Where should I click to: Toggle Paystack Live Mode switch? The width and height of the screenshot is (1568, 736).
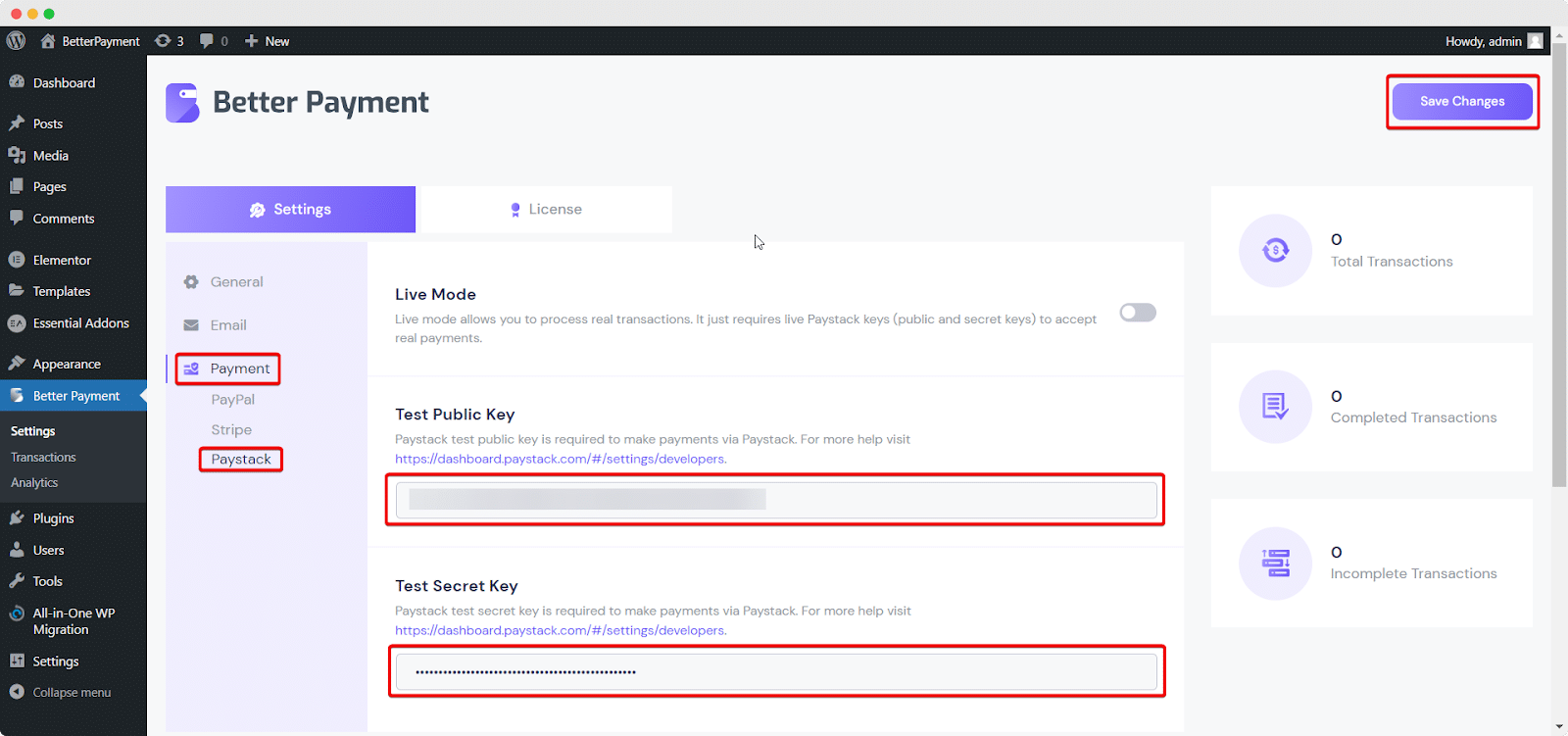coord(1138,313)
